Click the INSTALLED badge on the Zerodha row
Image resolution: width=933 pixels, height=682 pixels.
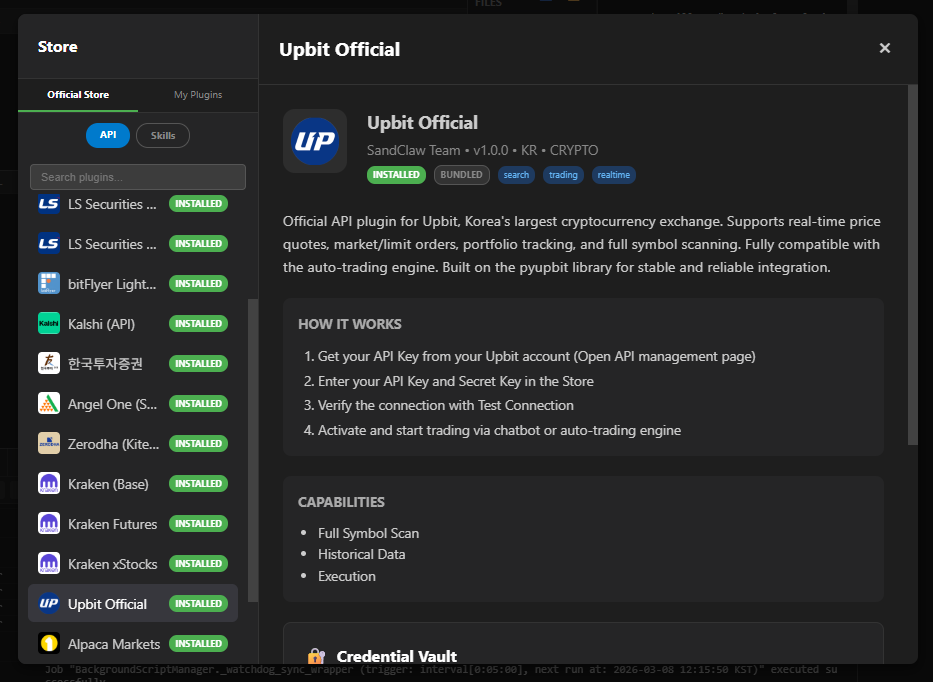[198, 443]
